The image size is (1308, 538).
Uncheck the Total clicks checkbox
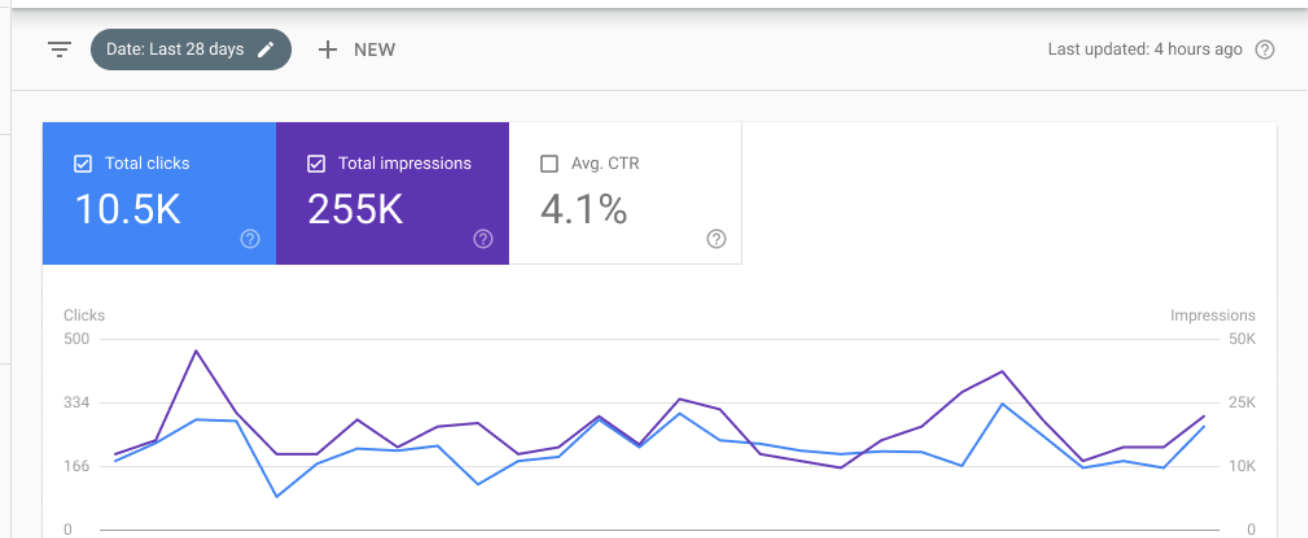coord(84,164)
